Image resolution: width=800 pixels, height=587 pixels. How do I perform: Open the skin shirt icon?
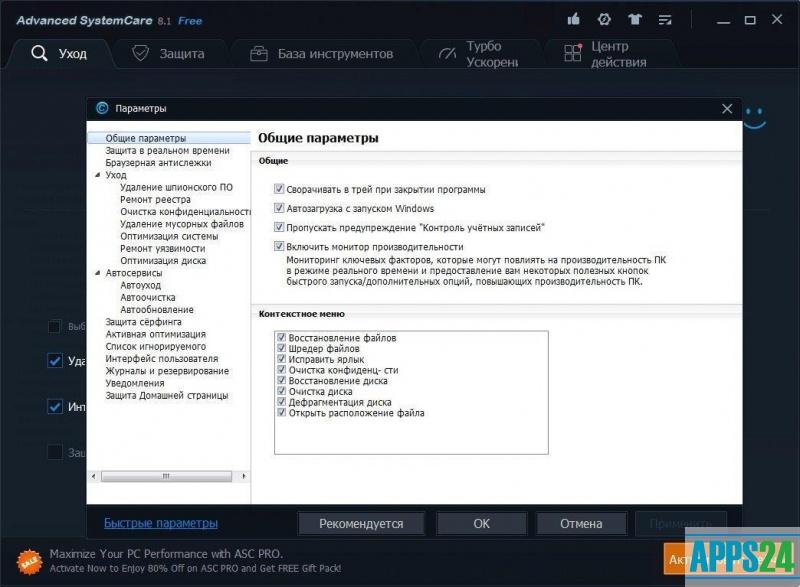click(x=635, y=19)
